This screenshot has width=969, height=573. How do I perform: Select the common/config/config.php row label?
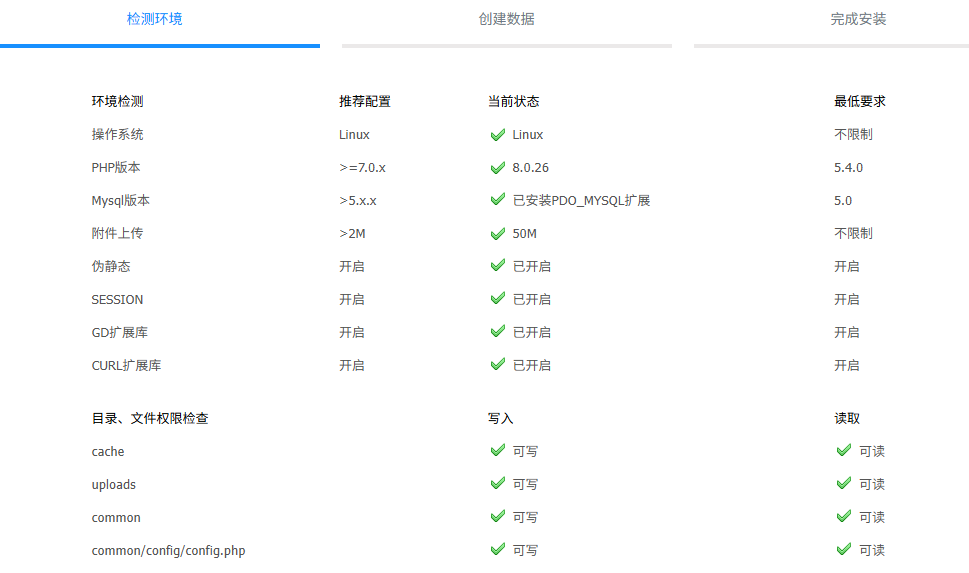coord(168,551)
